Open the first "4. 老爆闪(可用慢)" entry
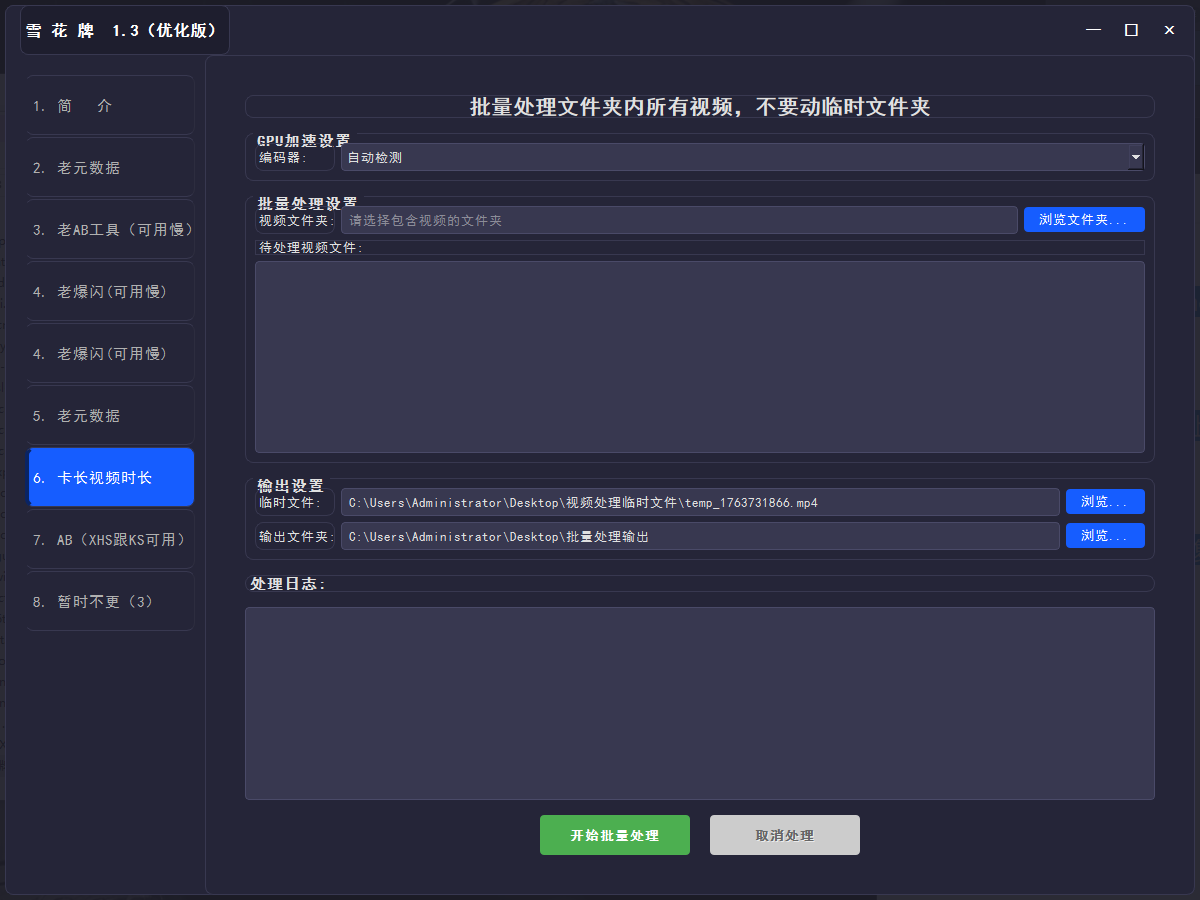Viewport: 1200px width, 900px height. [x=109, y=291]
